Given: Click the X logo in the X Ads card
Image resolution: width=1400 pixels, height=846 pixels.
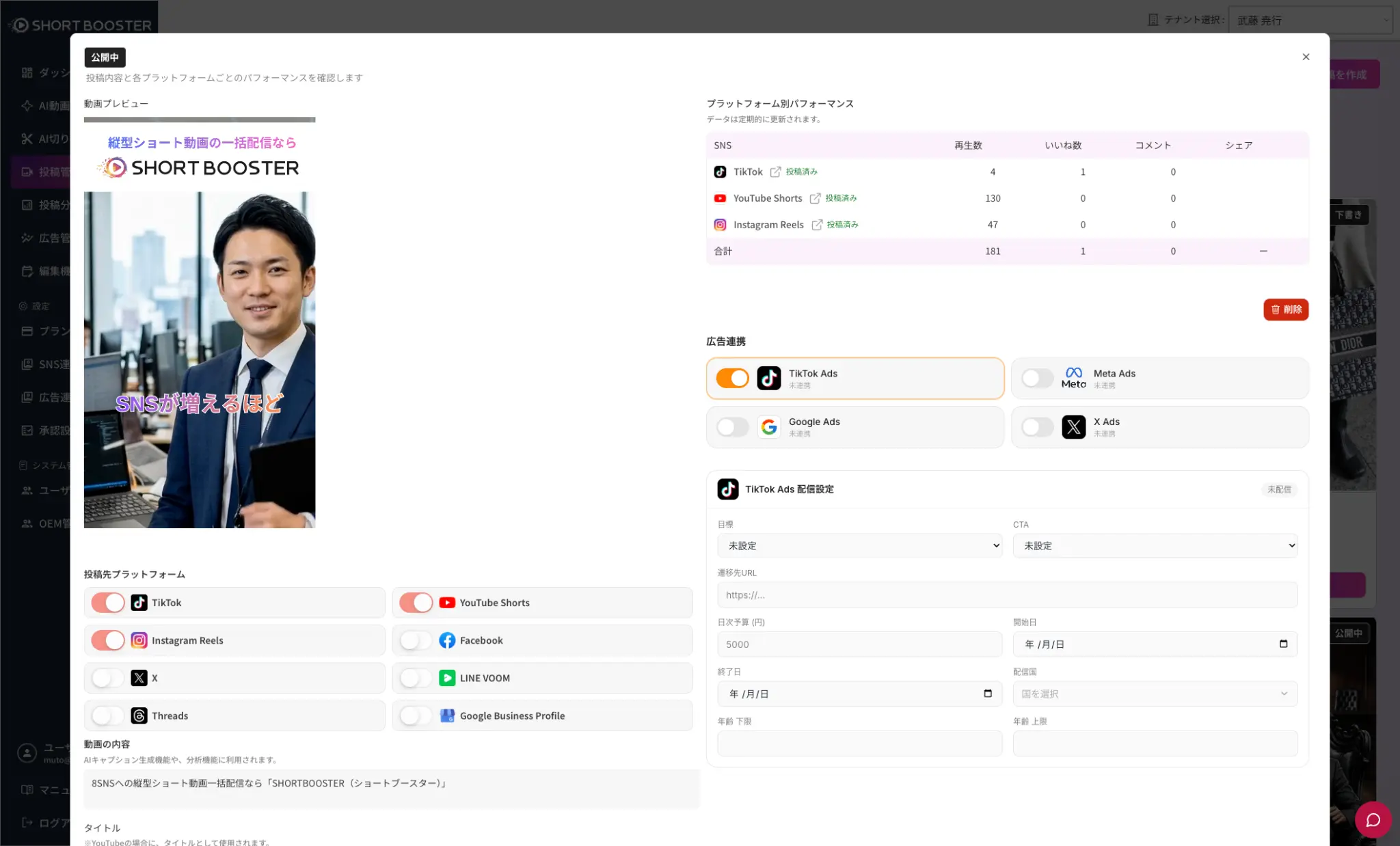Looking at the screenshot, I should (x=1073, y=427).
